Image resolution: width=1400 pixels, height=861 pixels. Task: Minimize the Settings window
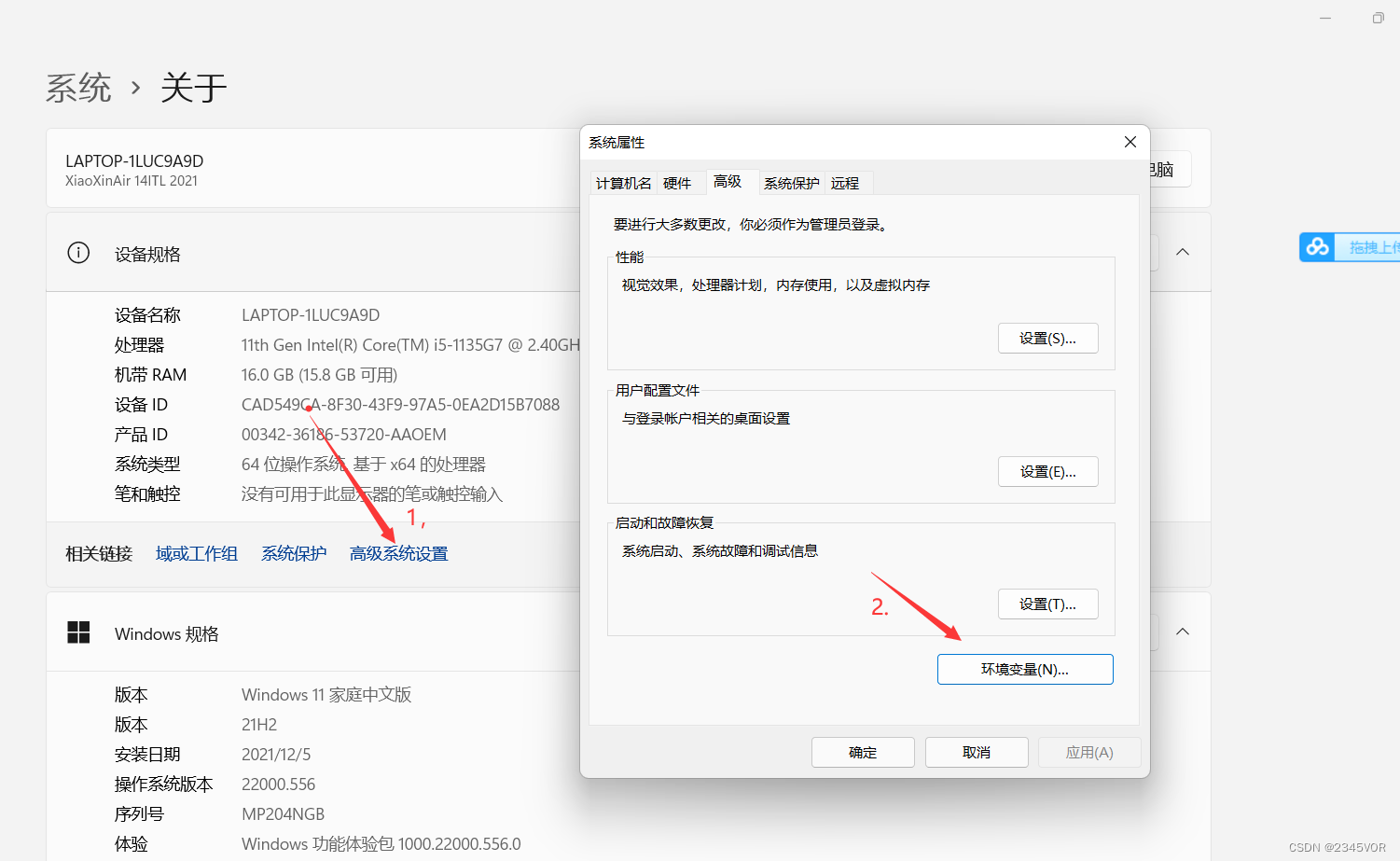[1324, 18]
